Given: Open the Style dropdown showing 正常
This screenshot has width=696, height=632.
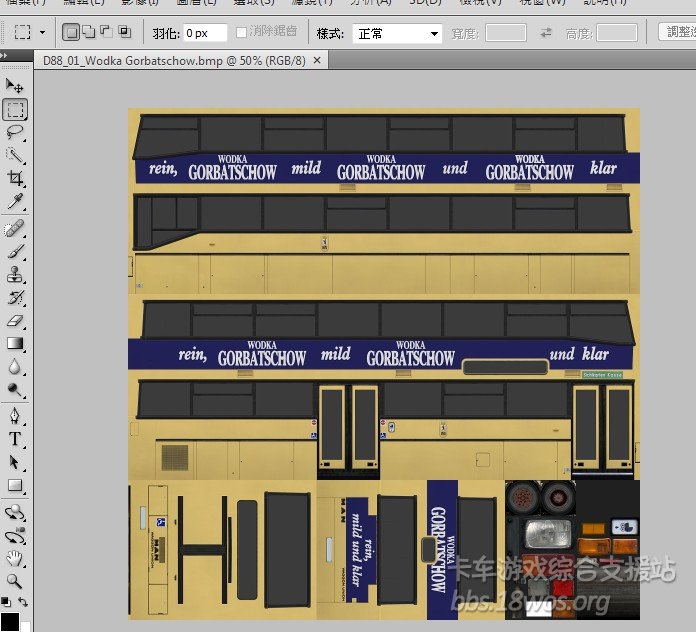Looking at the screenshot, I should (398, 33).
